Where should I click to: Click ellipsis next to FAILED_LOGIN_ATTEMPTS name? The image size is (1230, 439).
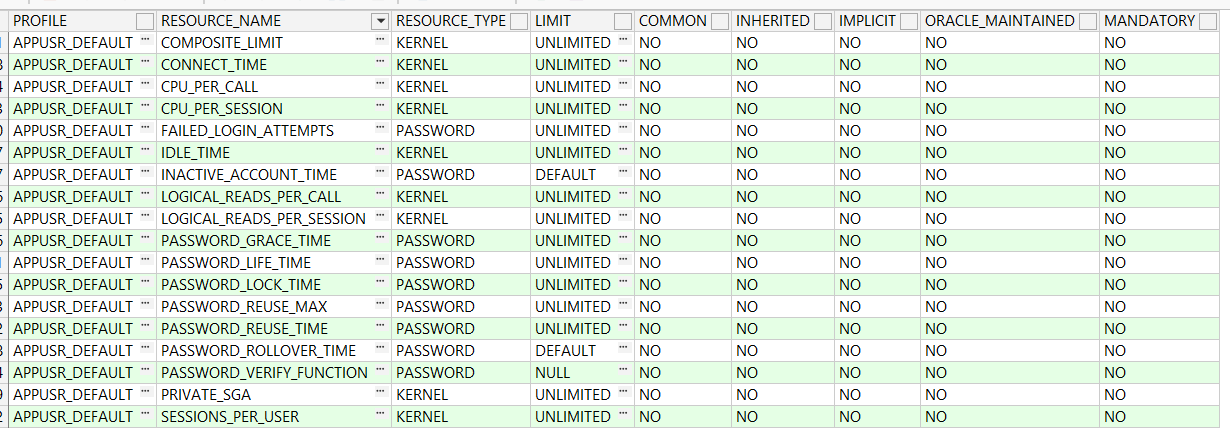[x=380, y=130]
